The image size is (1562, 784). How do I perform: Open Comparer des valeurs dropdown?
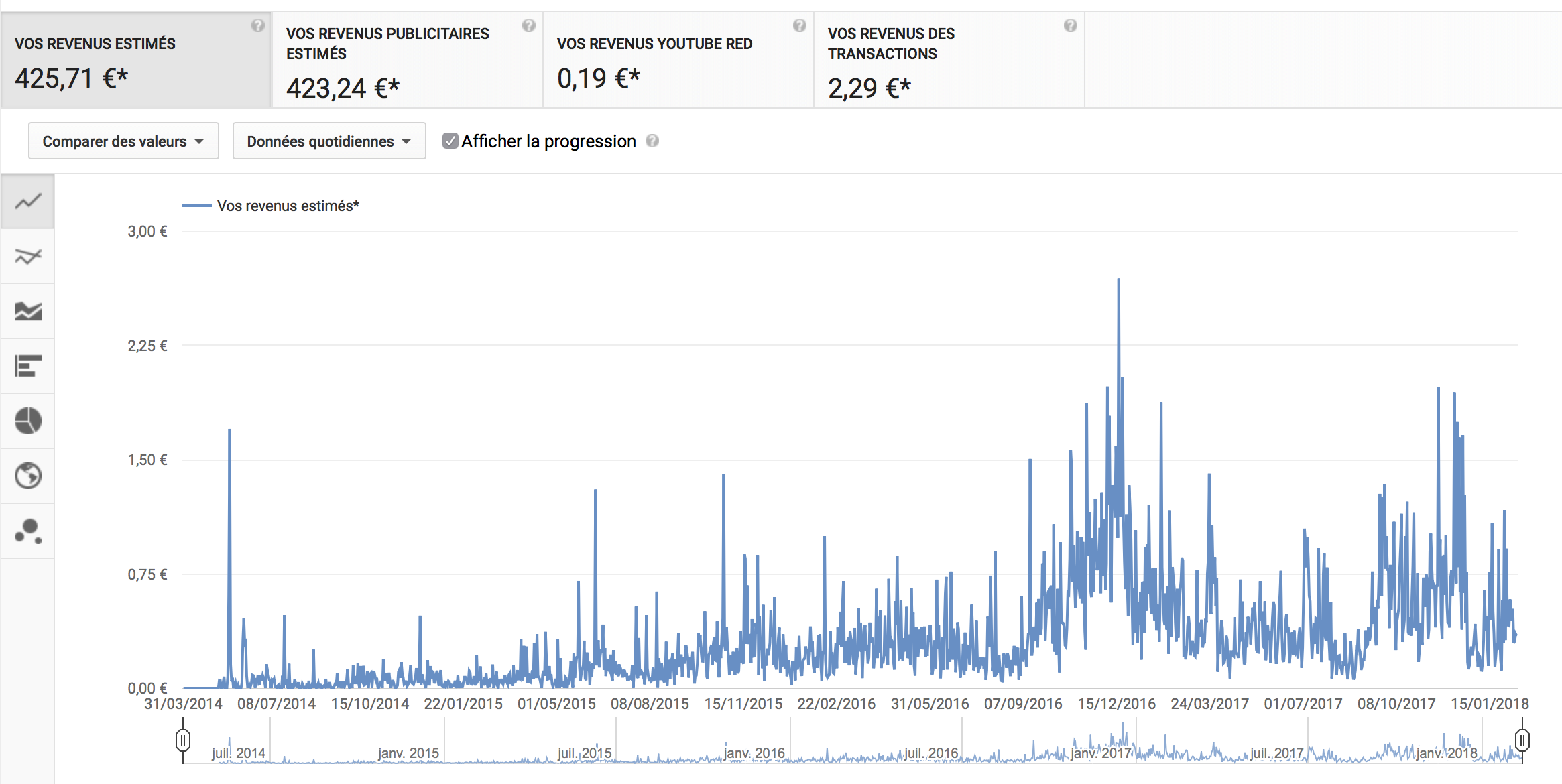point(123,141)
